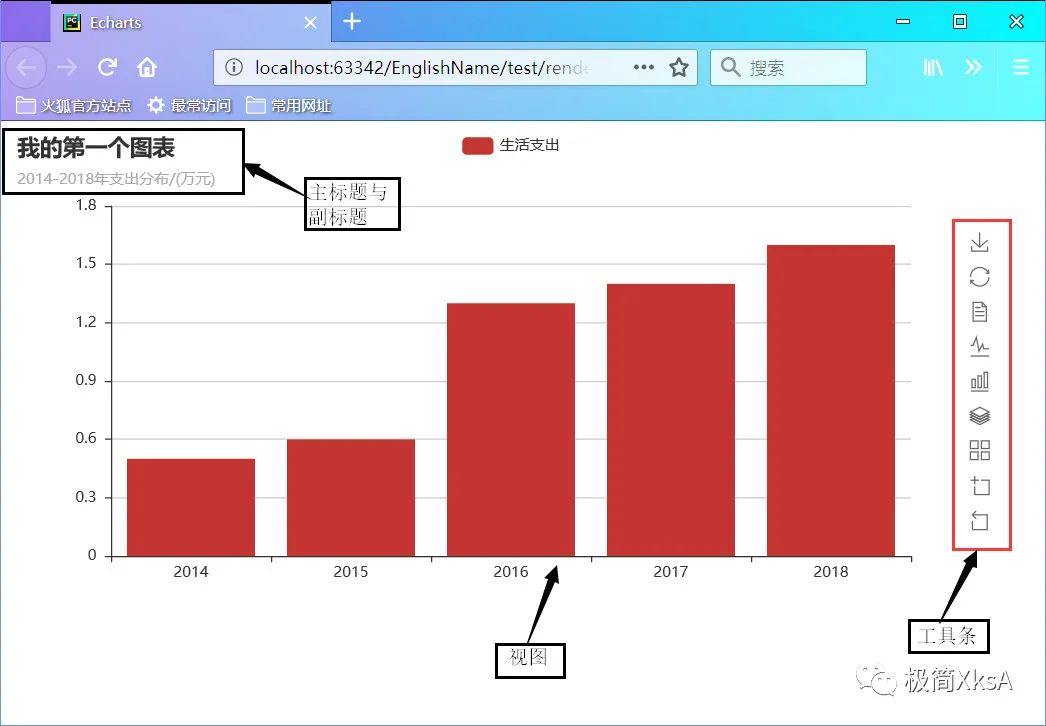
Task: Expand more tools double-chevron overflow
Action: [x=973, y=67]
